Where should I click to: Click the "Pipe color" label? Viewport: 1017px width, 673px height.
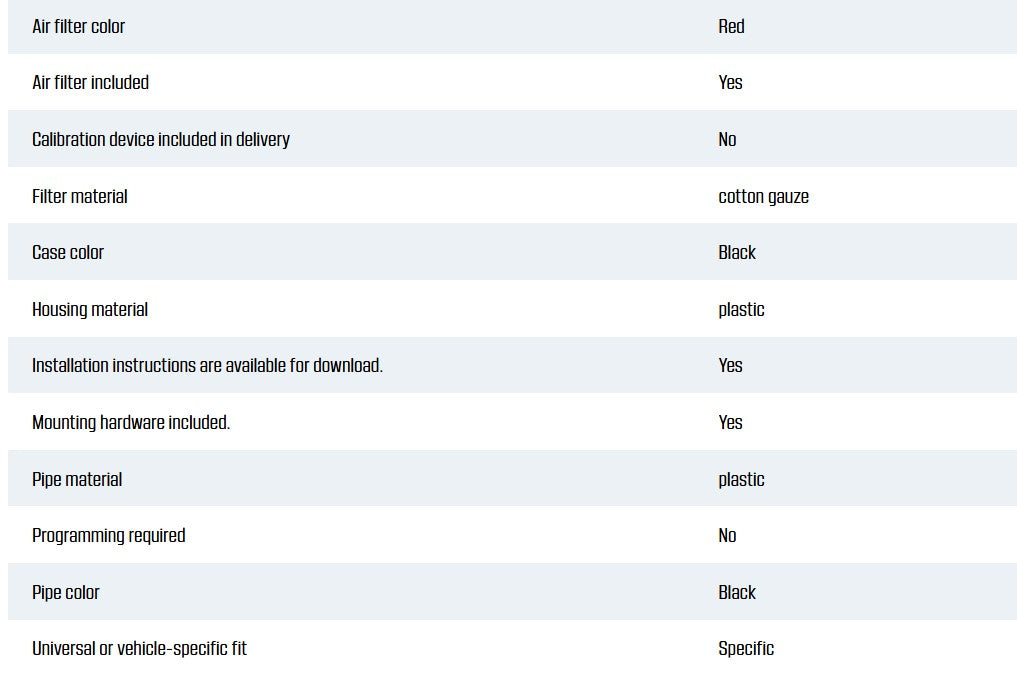(66, 593)
